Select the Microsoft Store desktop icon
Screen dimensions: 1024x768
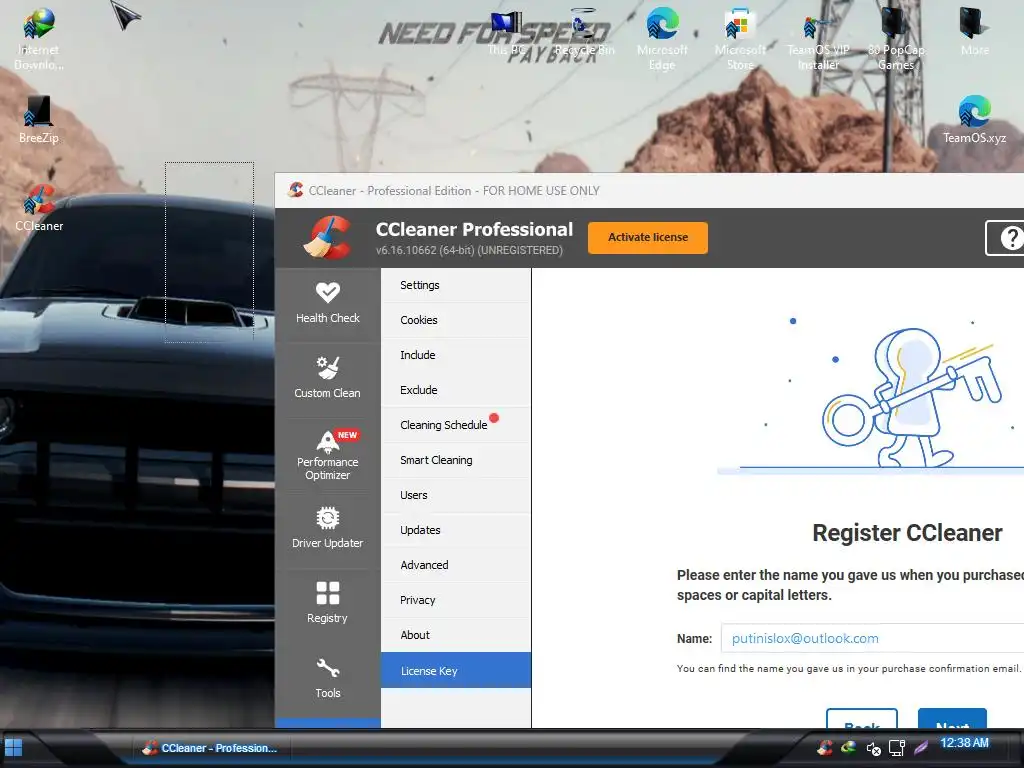pos(740,38)
